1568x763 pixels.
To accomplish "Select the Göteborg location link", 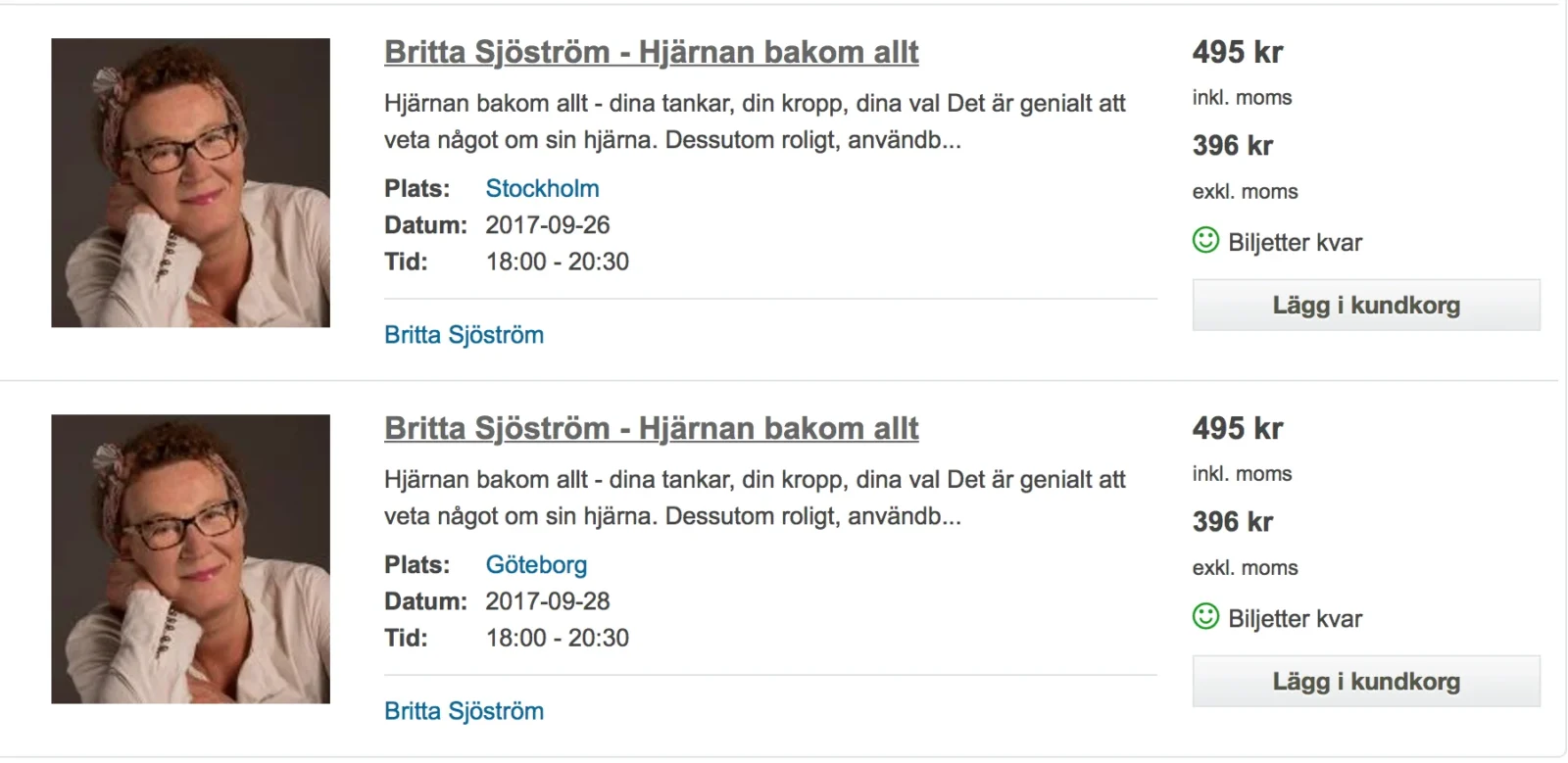I will click(x=537, y=564).
